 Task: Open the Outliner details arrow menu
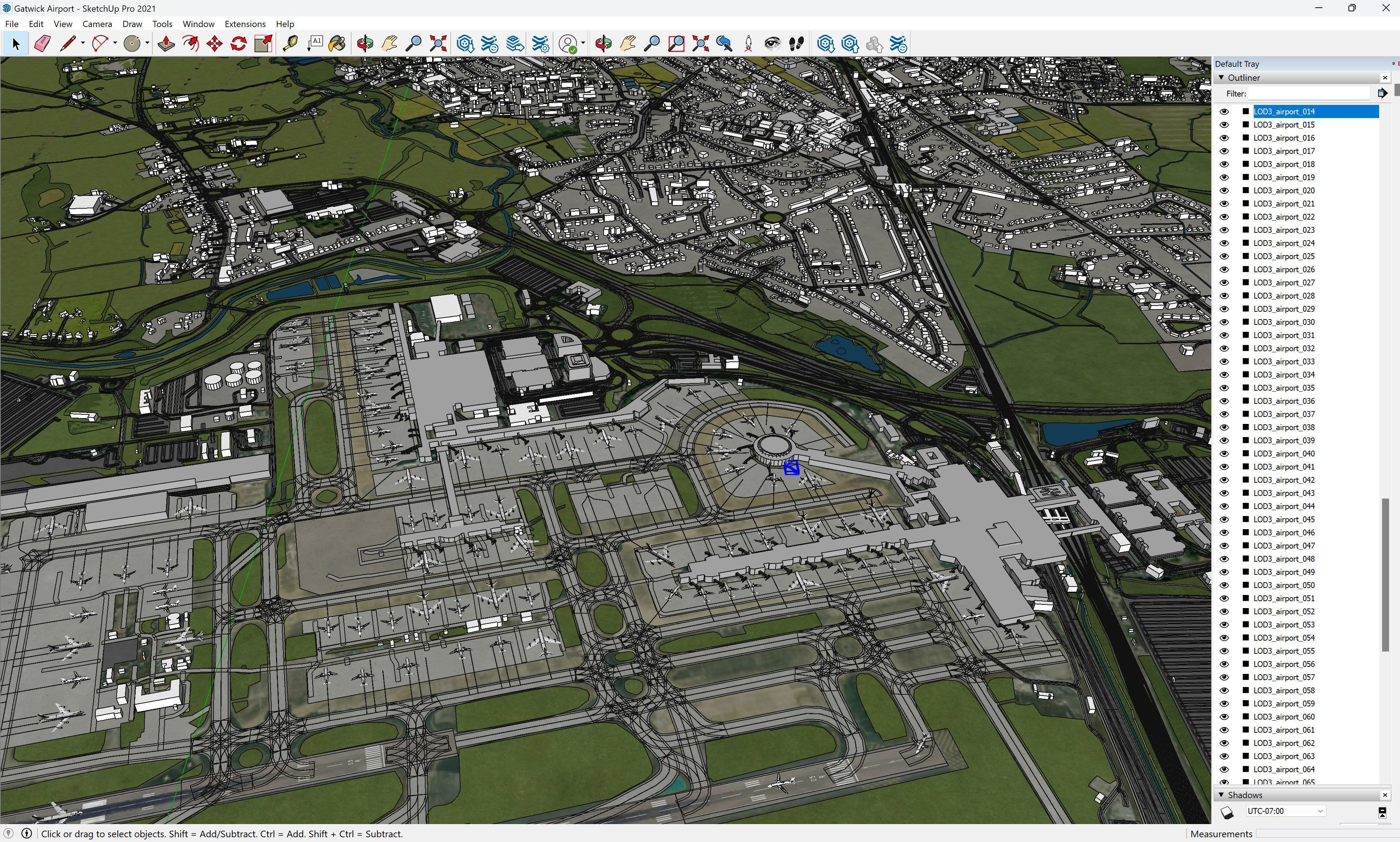1383,93
